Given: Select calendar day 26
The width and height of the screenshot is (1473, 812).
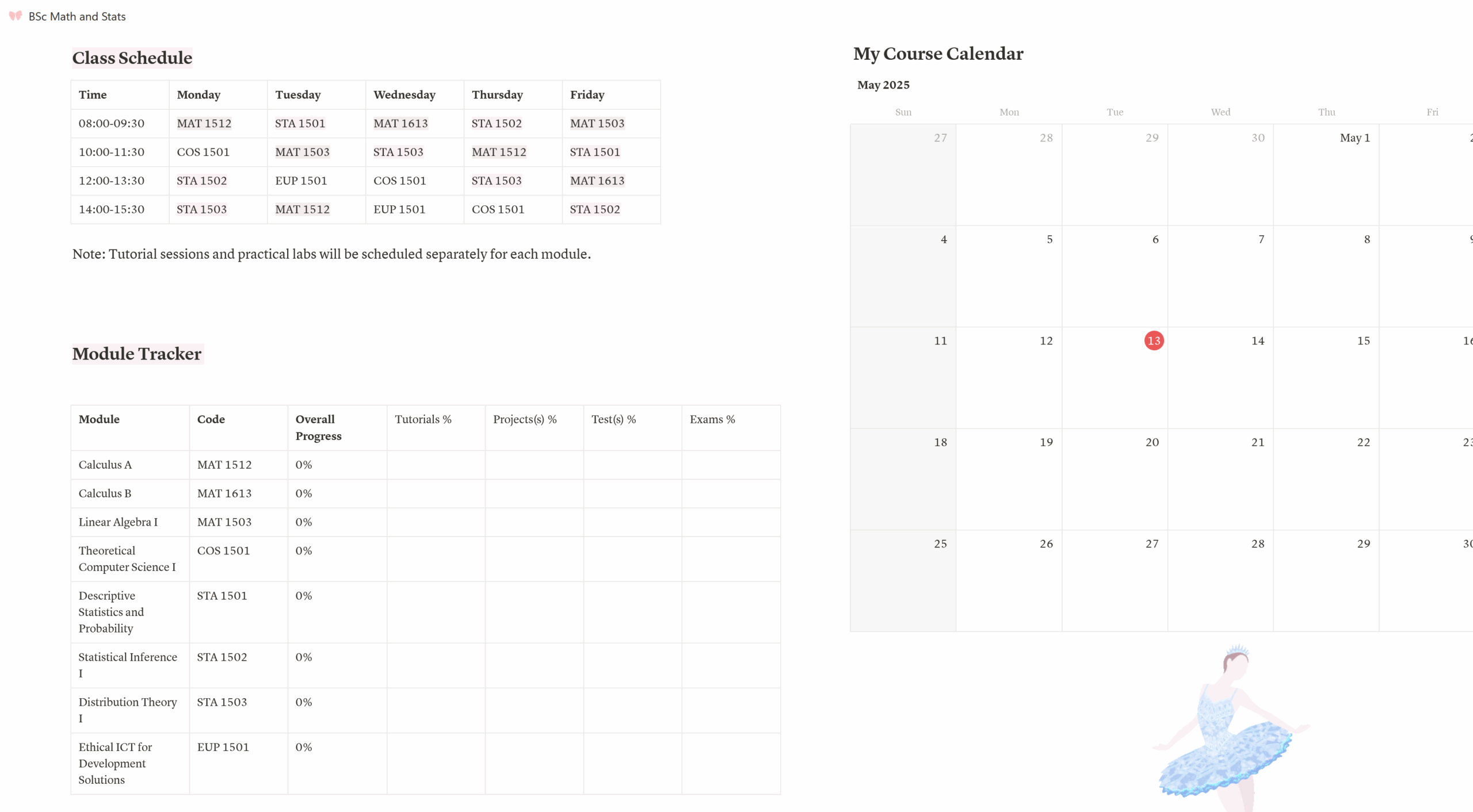Looking at the screenshot, I should click(x=1009, y=581).
